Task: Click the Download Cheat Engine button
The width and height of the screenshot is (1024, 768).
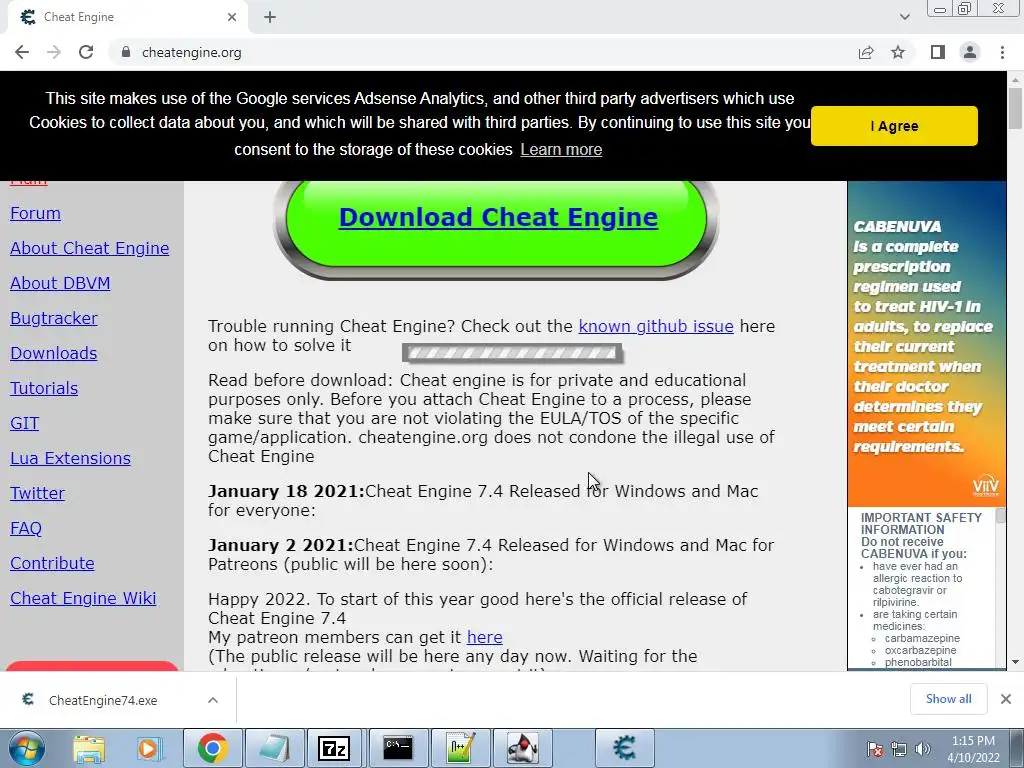Action: (498, 218)
